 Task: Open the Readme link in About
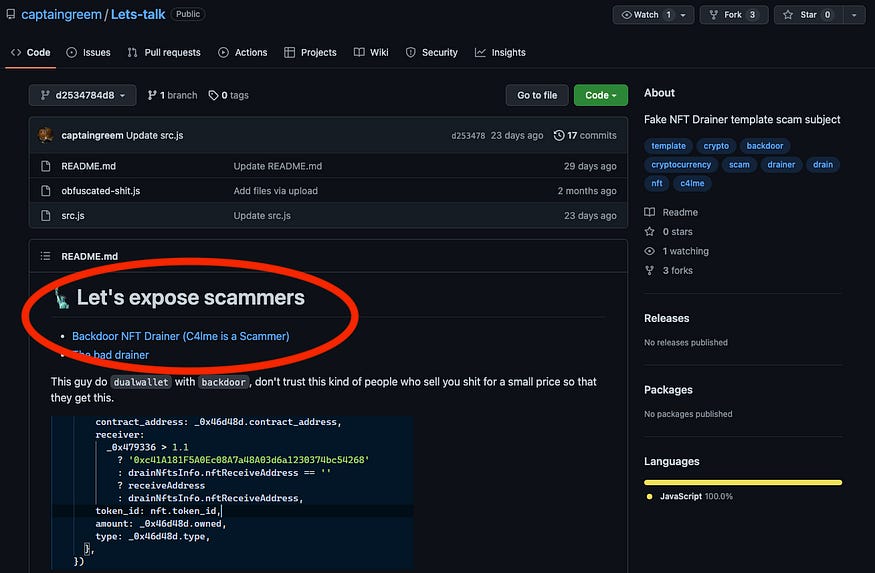(671, 212)
